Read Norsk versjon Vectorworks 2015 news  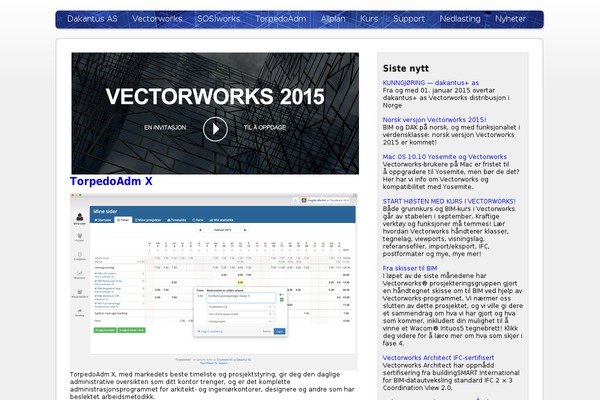(434, 120)
